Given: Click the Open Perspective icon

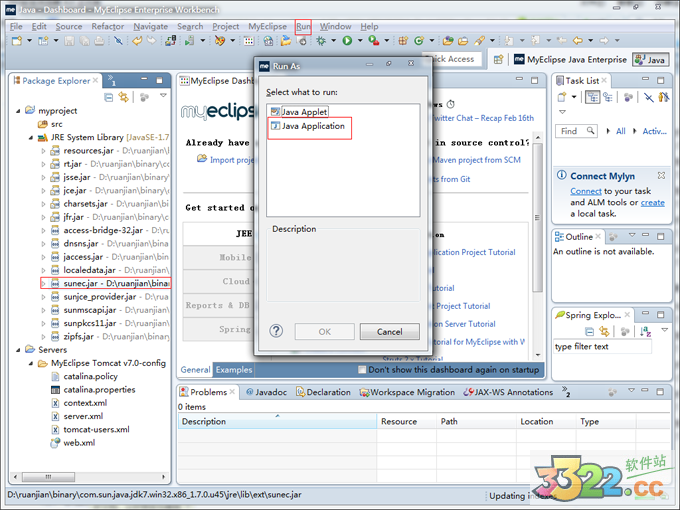Looking at the screenshot, I should tap(498, 59).
